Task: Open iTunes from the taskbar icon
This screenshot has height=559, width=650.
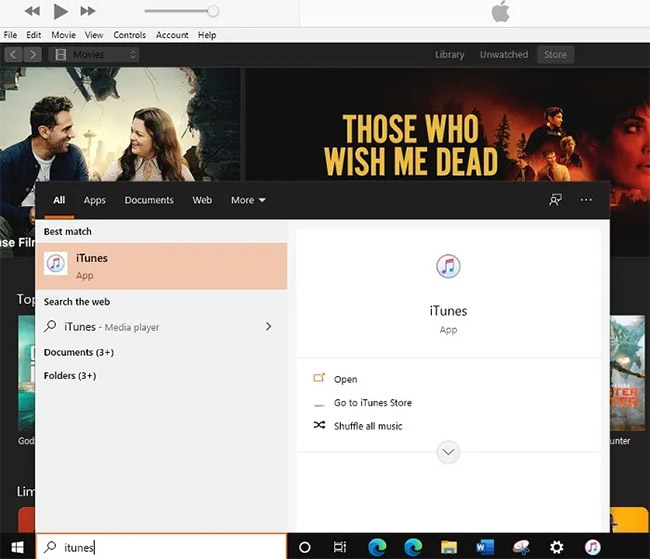Action: [593, 547]
